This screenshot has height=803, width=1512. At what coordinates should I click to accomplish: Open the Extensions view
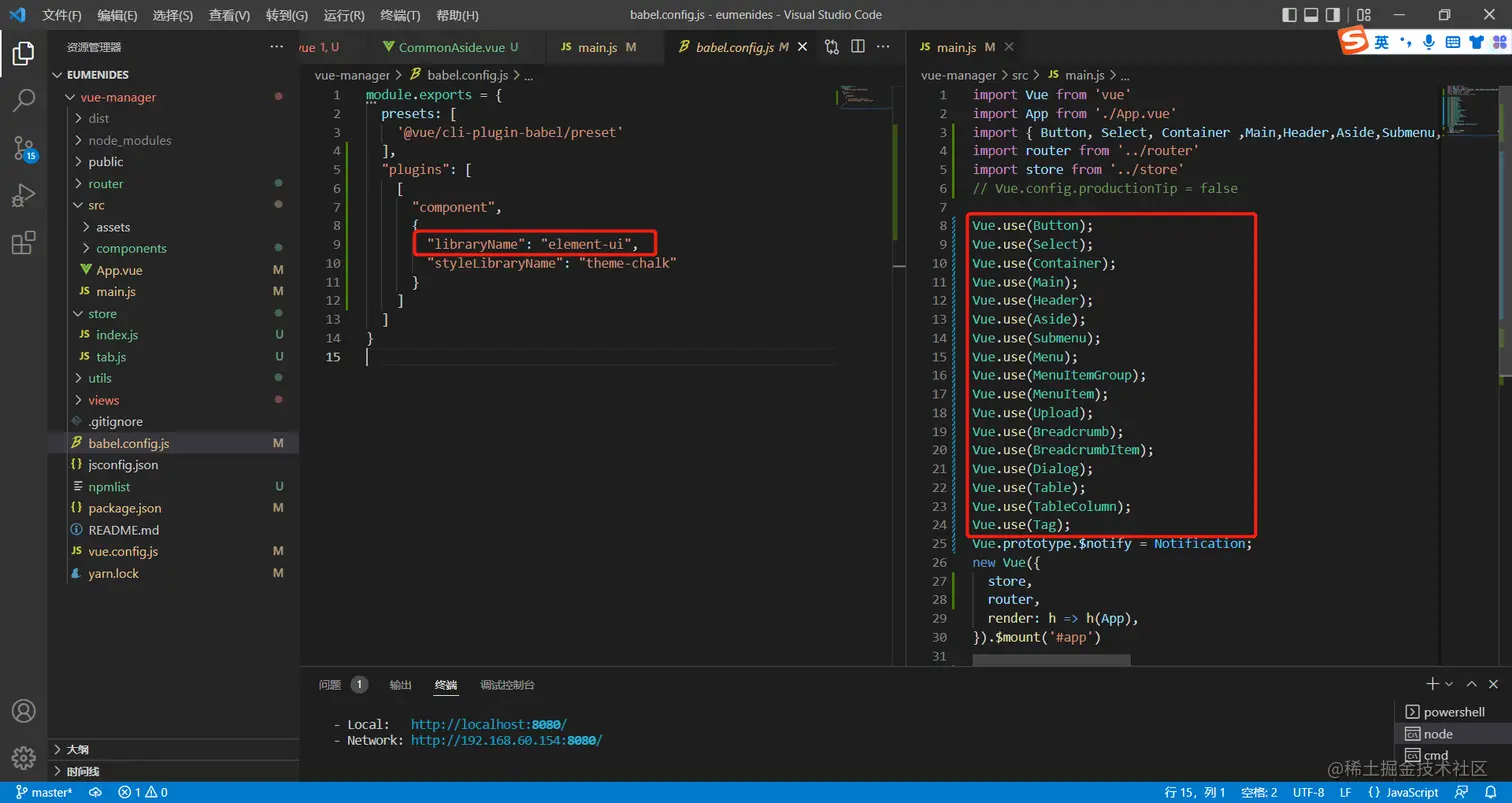pos(24,243)
